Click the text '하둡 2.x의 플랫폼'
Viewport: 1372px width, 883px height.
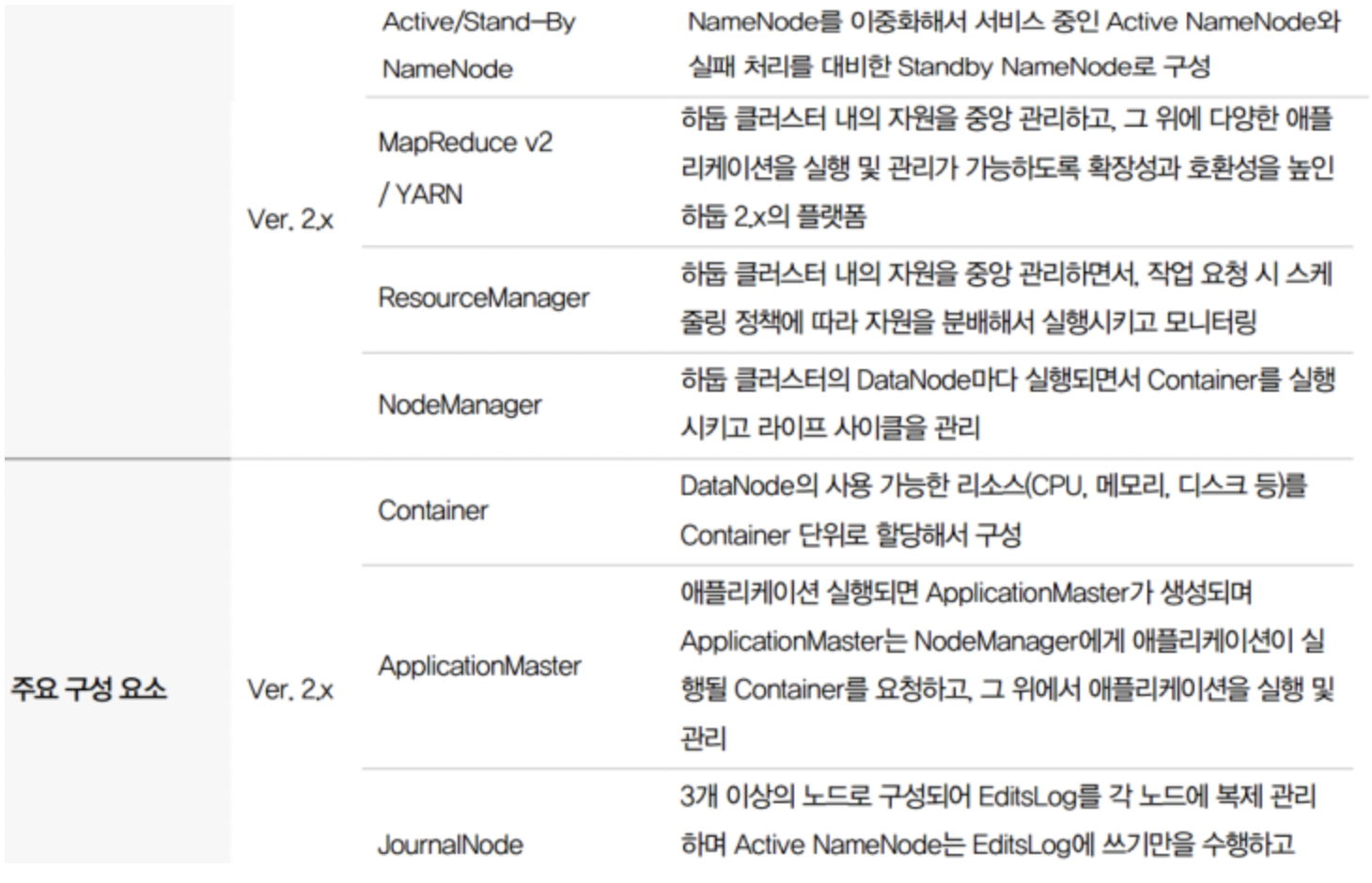click(x=773, y=217)
